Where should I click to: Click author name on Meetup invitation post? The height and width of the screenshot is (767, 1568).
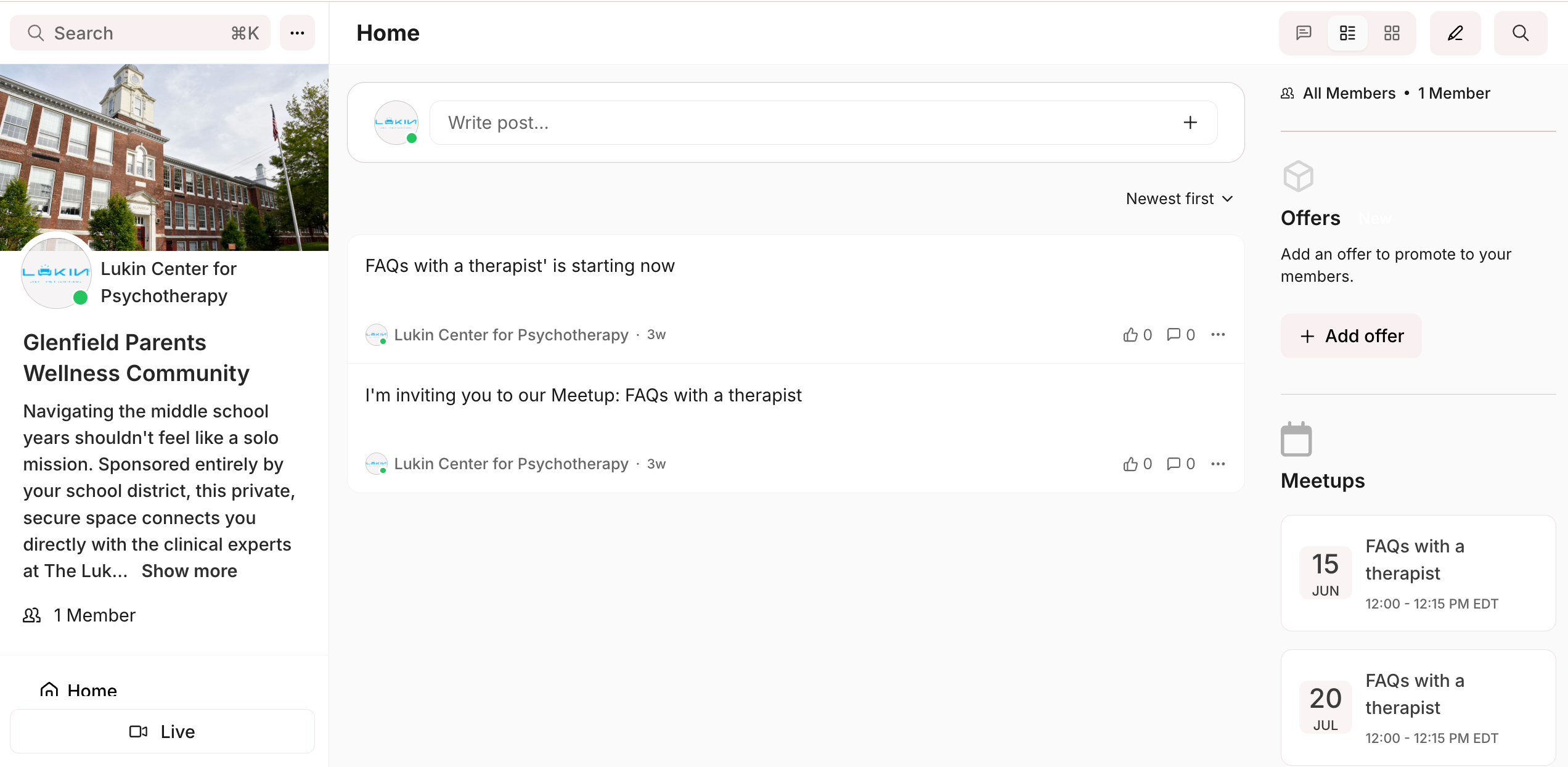511,464
